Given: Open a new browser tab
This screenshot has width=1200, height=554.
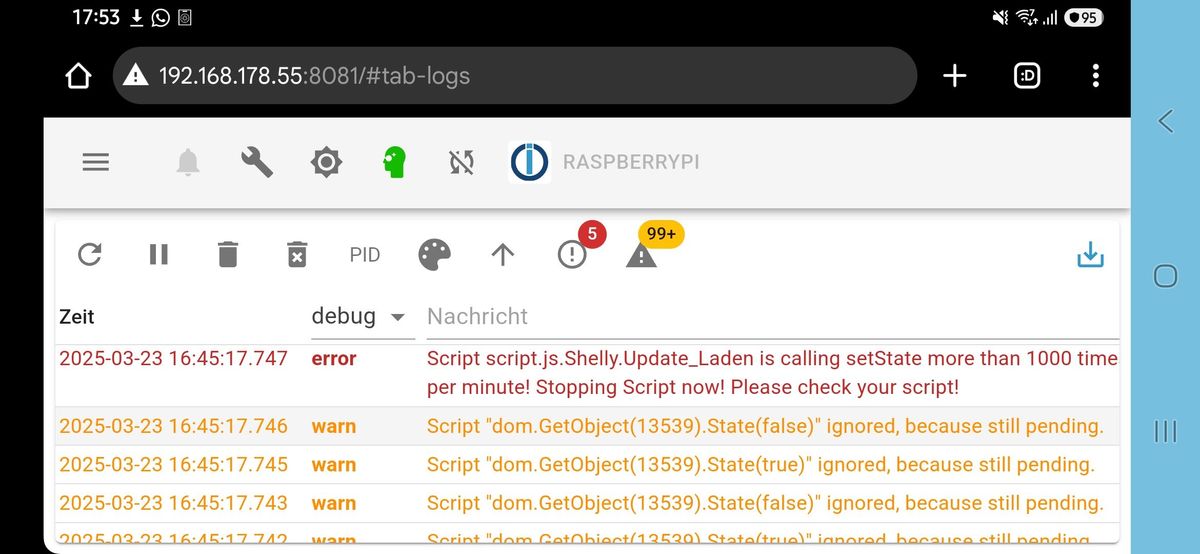Looking at the screenshot, I should 955,76.
